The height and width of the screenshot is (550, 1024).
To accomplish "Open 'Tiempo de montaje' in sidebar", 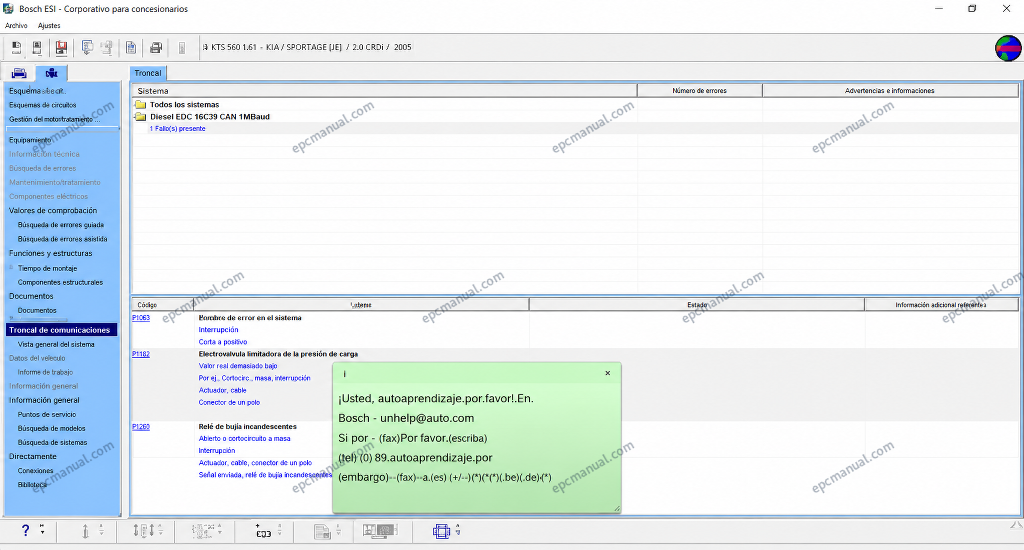I will [47, 268].
